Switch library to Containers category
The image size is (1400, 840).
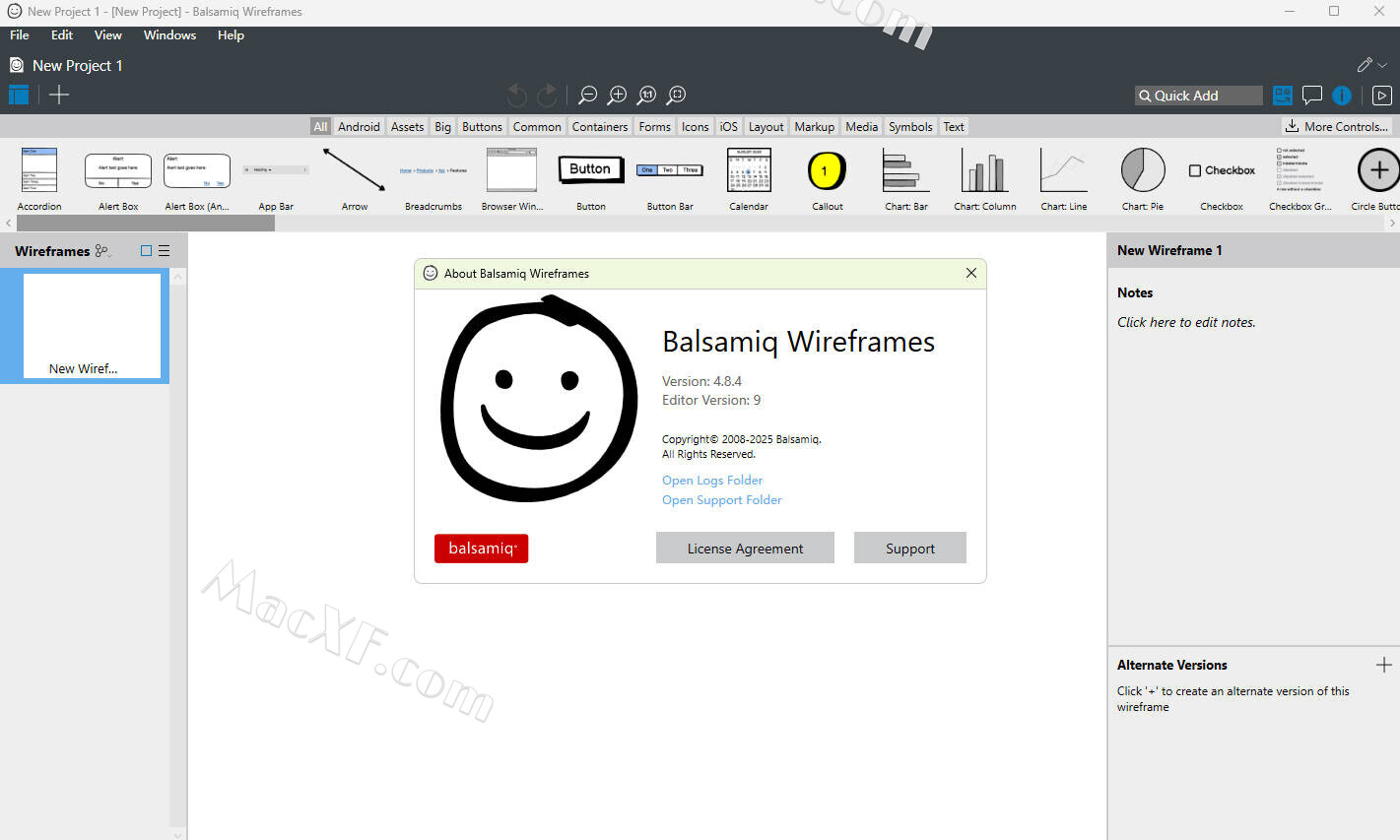coord(600,126)
